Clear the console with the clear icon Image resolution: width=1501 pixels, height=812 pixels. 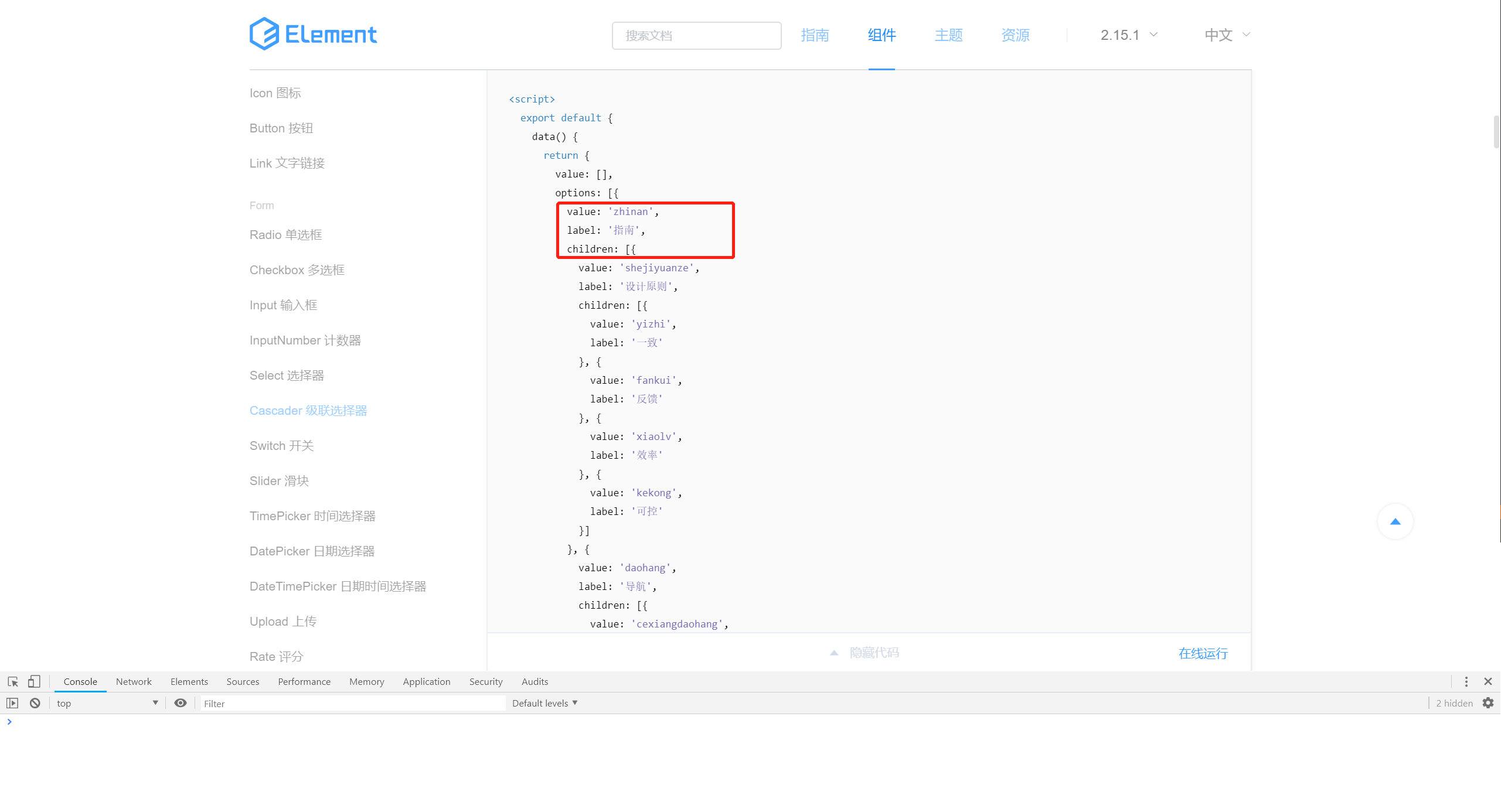tap(35, 703)
